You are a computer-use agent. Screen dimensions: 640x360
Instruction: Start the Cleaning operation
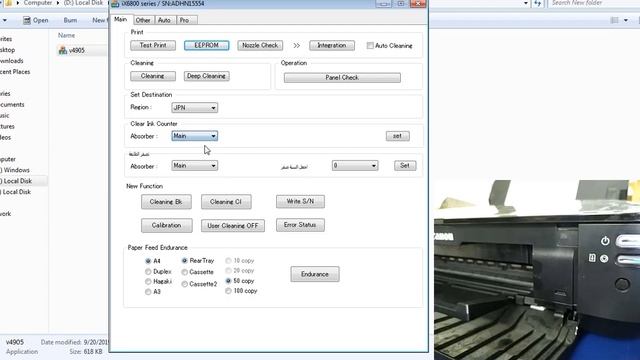tap(153, 76)
